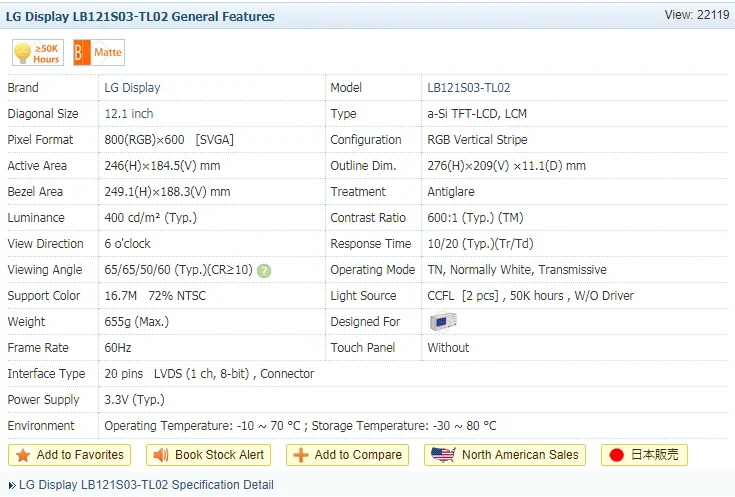This screenshot has height=497, width=735.
Task: Click the Matte surface badge
Action: pos(99,53)
